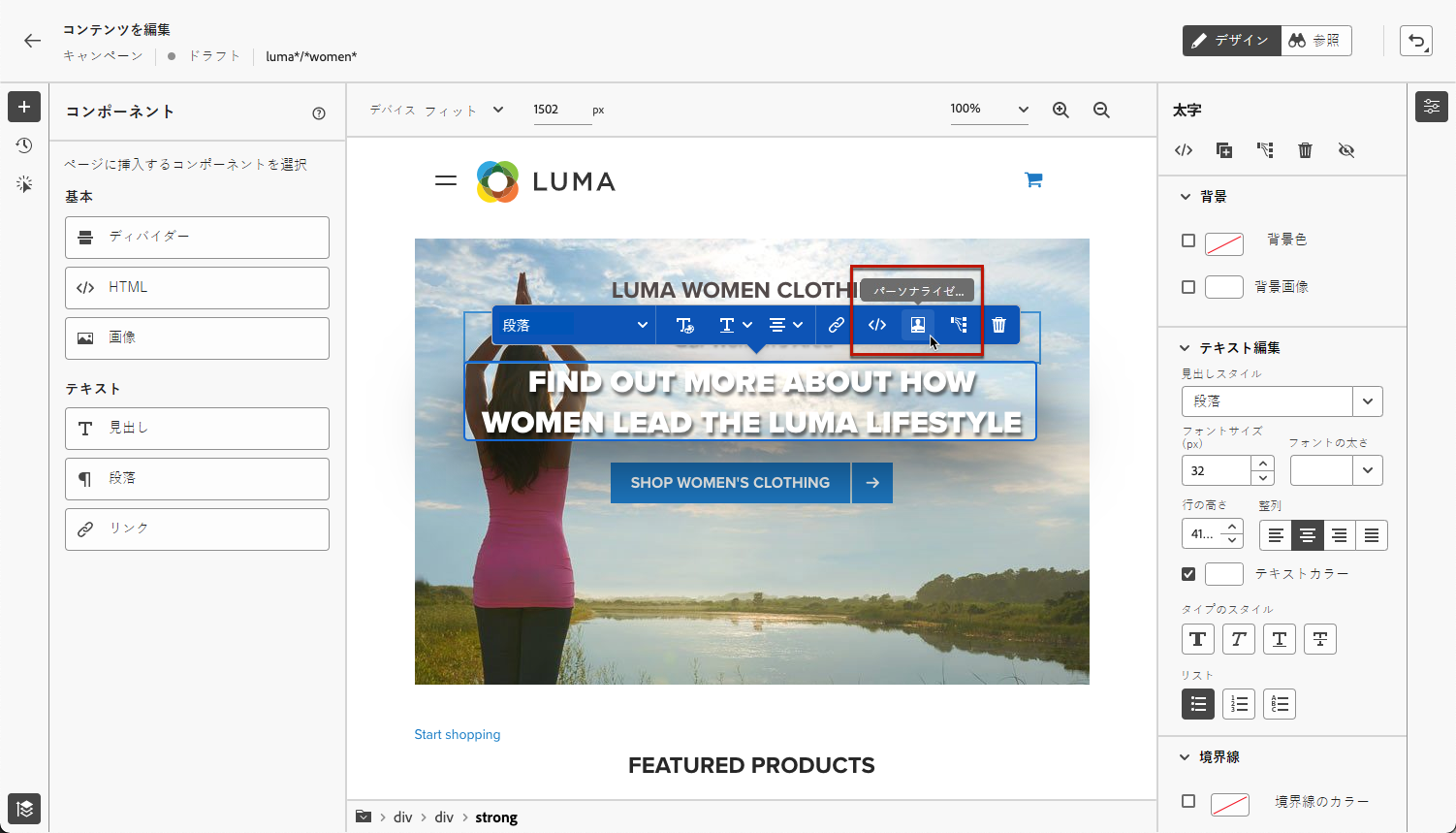Follow the Start shopping link
Screen dimensions: 1456x833
[x=458, y=735]
